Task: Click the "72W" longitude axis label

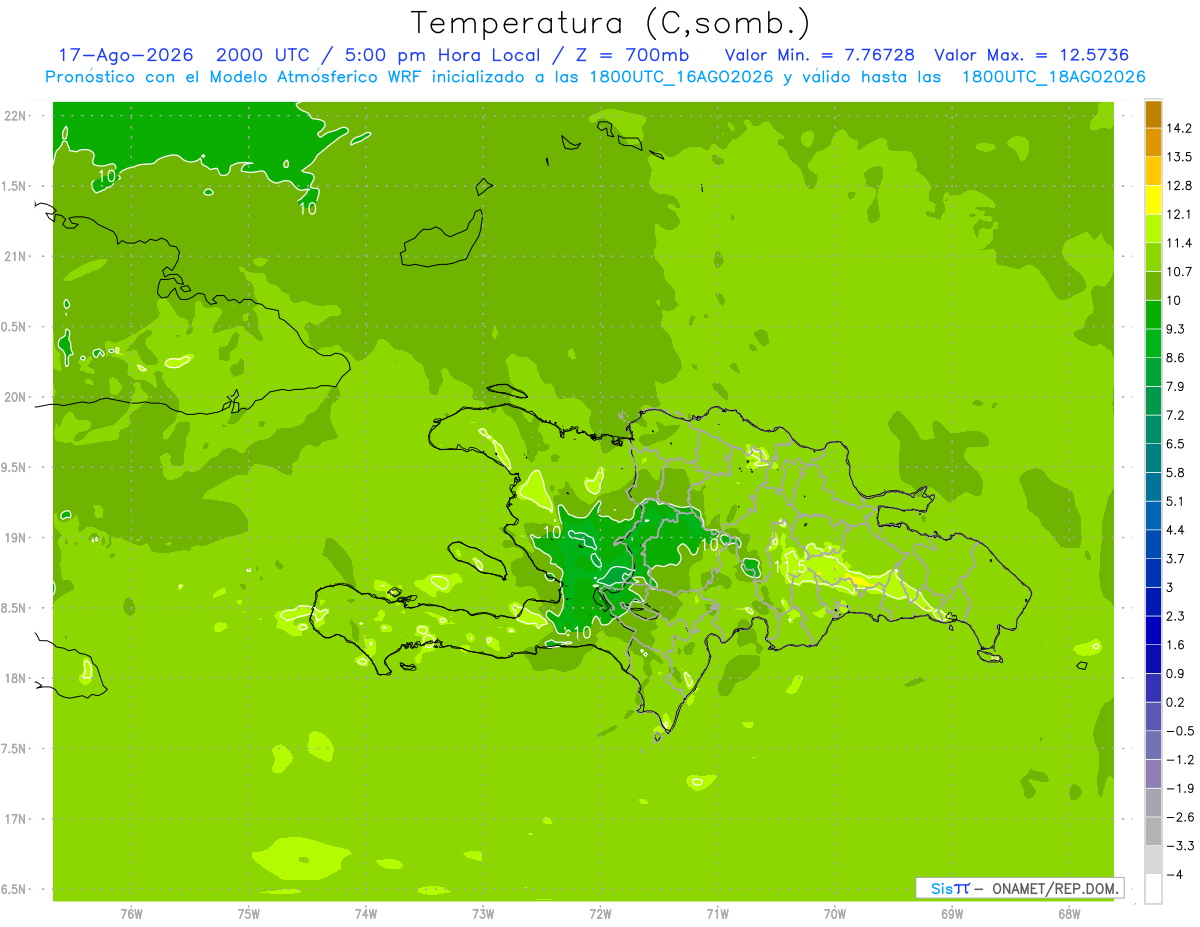Action: point(601,914)
